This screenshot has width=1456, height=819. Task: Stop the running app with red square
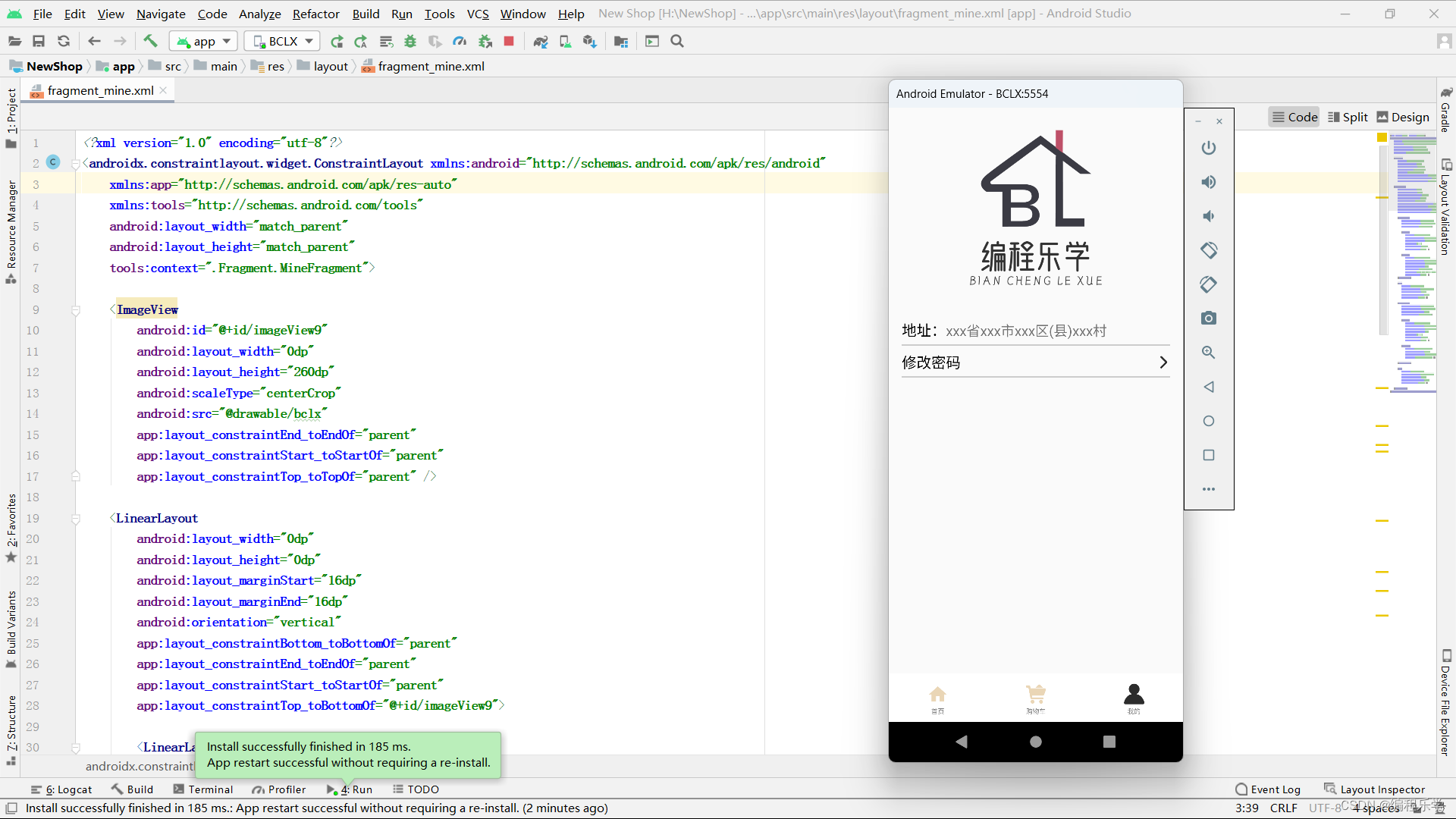(x=509, y=41)
